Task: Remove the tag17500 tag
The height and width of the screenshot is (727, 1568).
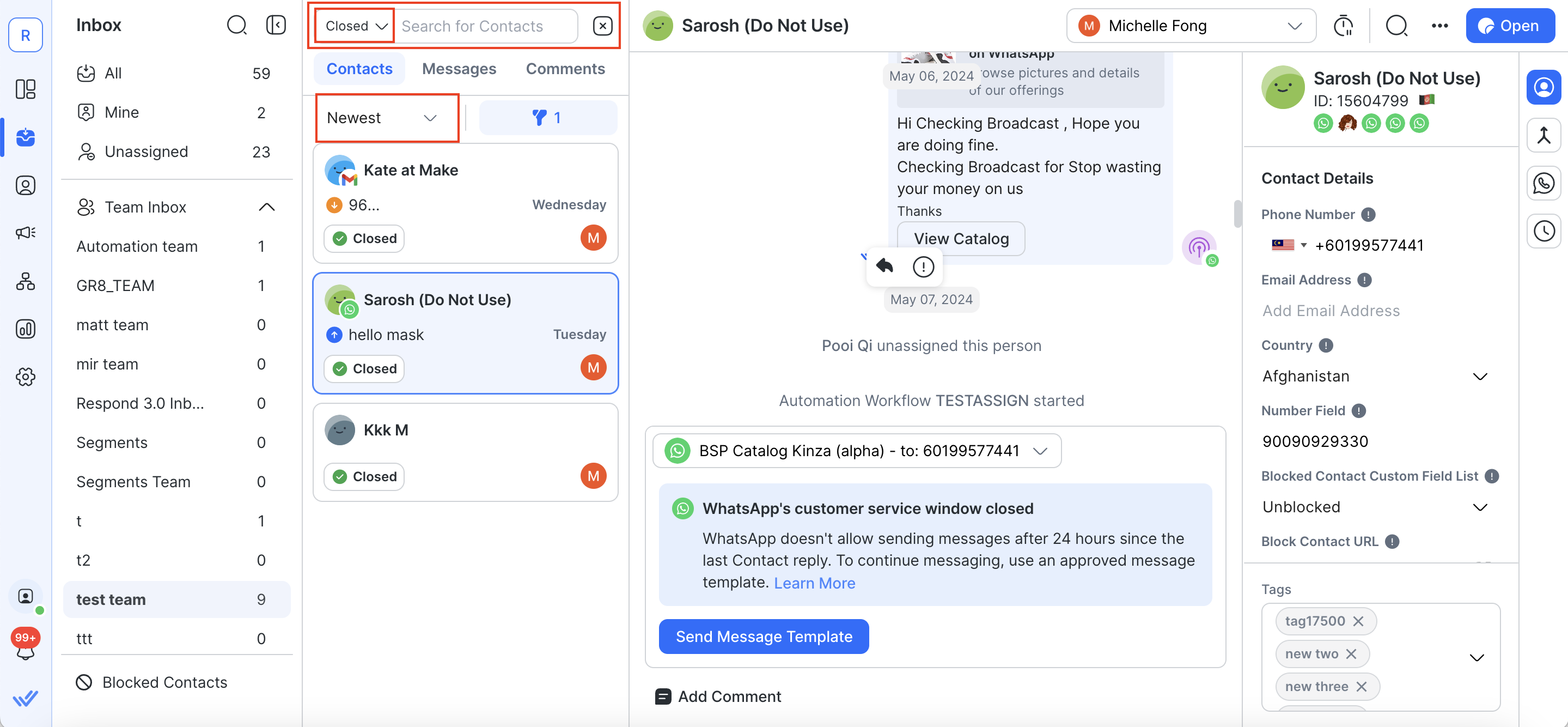Action: coord(1358,620)
